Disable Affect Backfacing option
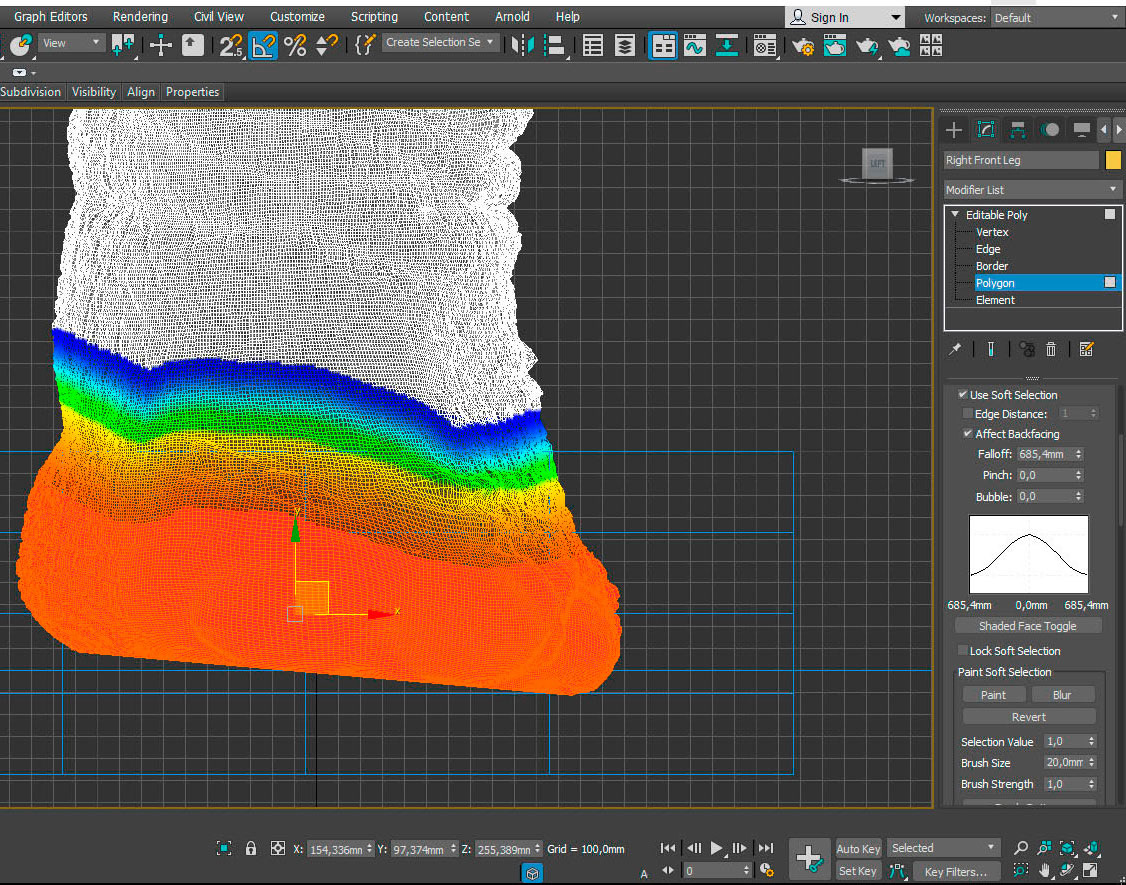 tap(967, 434)
